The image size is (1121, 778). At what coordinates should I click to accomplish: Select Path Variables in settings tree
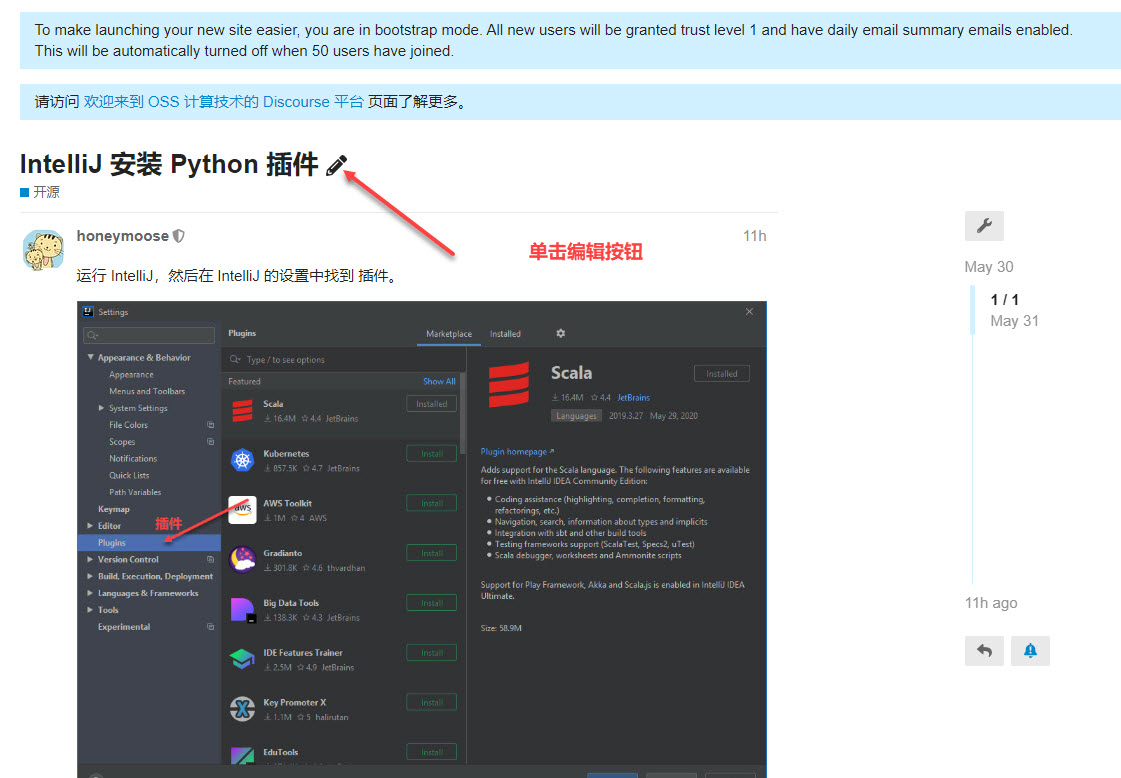[x=135, y=492]
